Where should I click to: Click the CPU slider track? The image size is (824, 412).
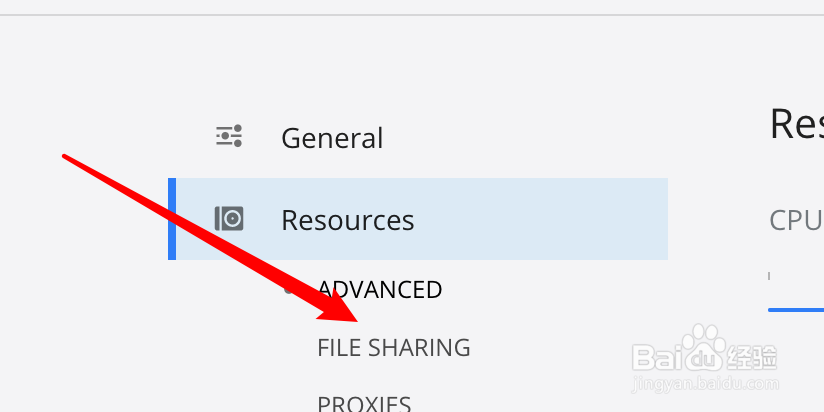(796, 310)
